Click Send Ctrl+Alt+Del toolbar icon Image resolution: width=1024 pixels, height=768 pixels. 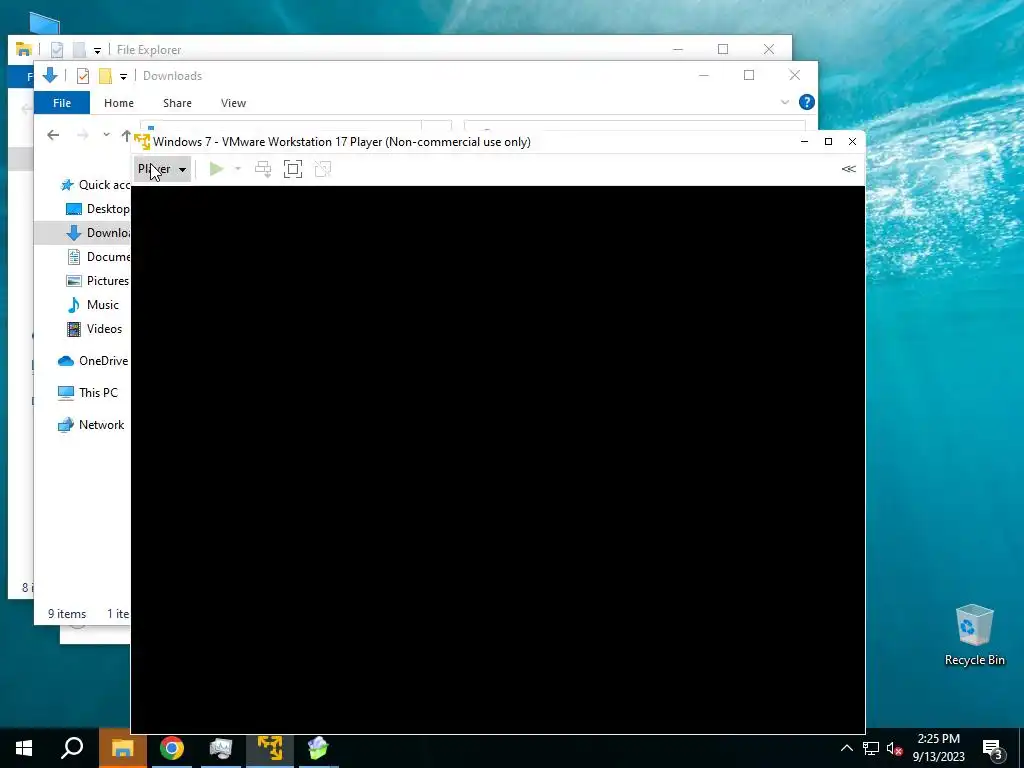pos(263,169)
